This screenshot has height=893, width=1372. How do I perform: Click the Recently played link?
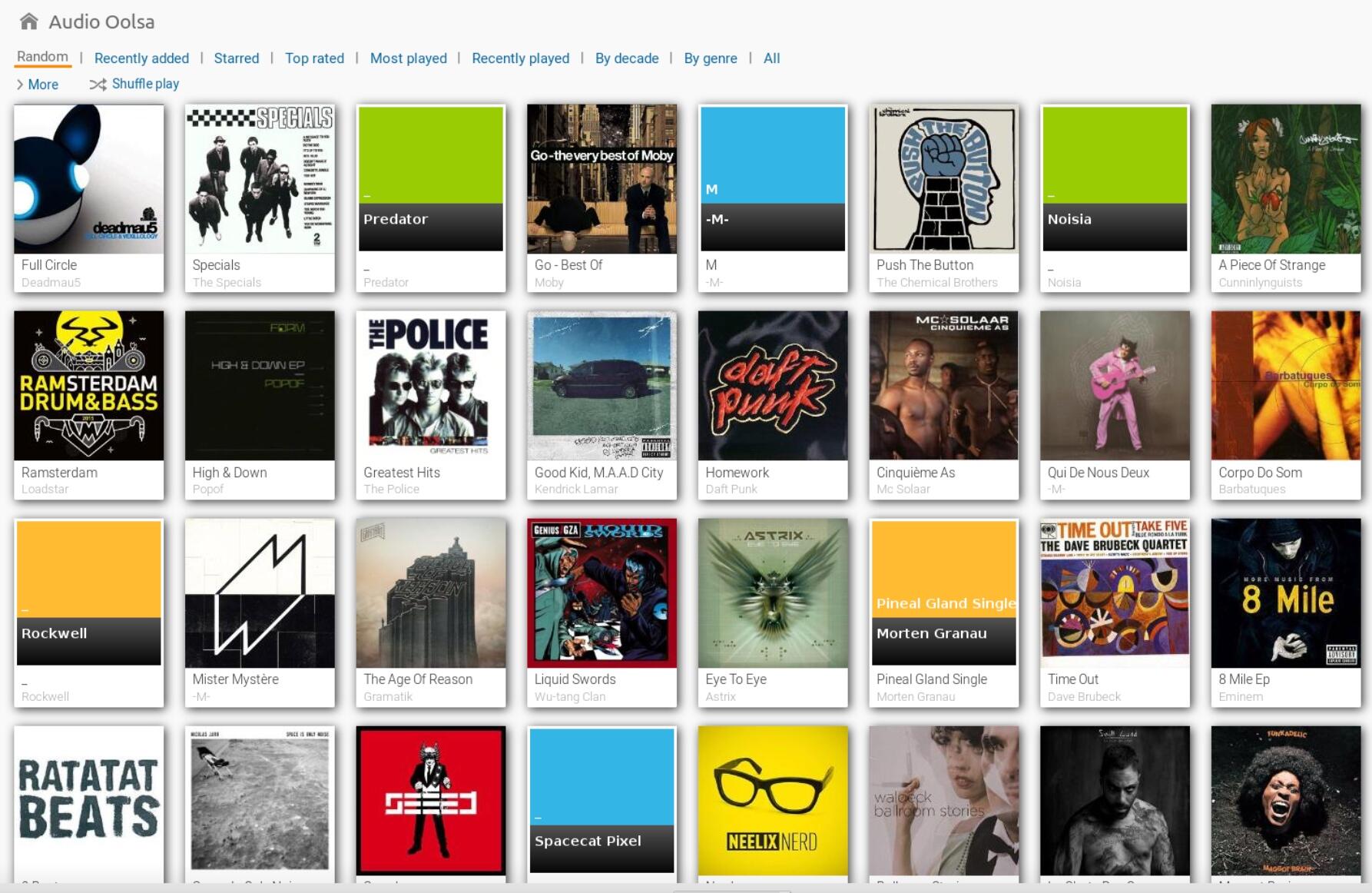[521, 58]
